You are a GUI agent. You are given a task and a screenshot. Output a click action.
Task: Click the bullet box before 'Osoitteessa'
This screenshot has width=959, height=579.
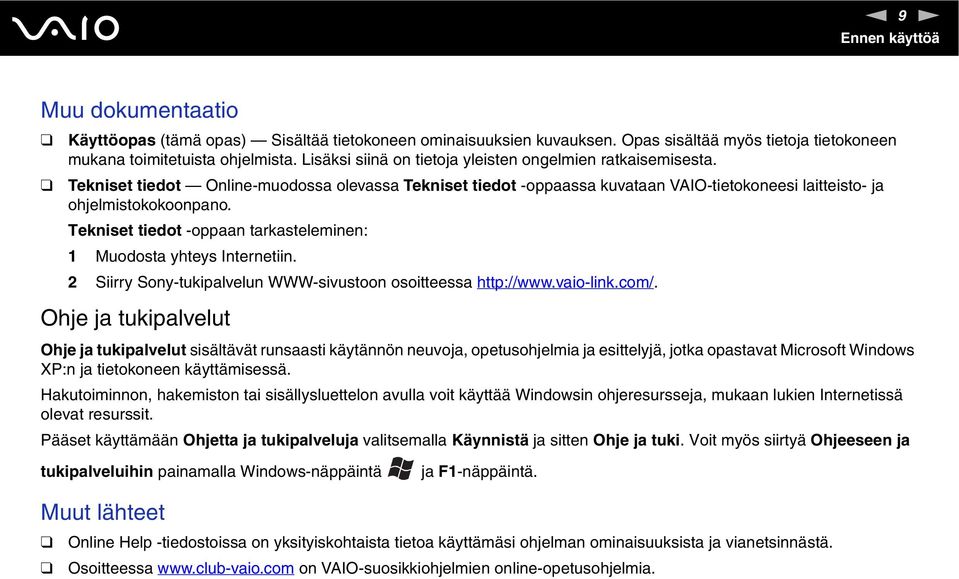[46, 568]
